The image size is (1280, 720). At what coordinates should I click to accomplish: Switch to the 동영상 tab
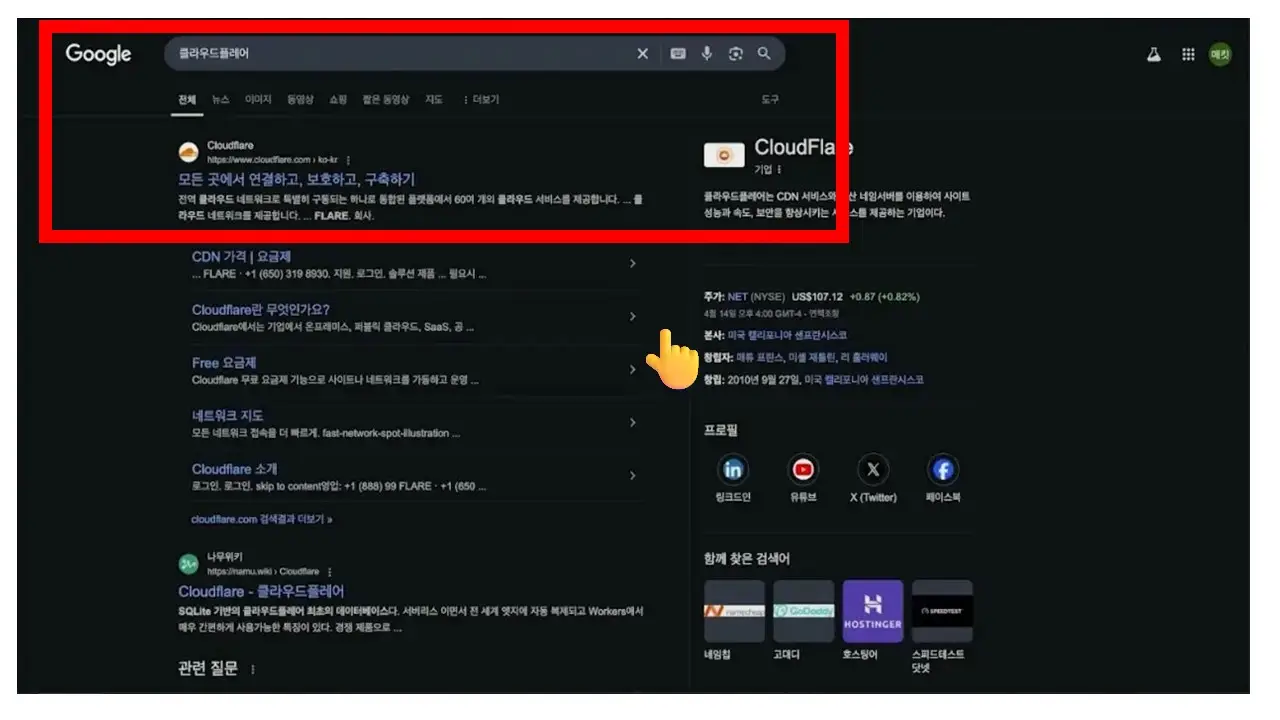pos(300,100)
